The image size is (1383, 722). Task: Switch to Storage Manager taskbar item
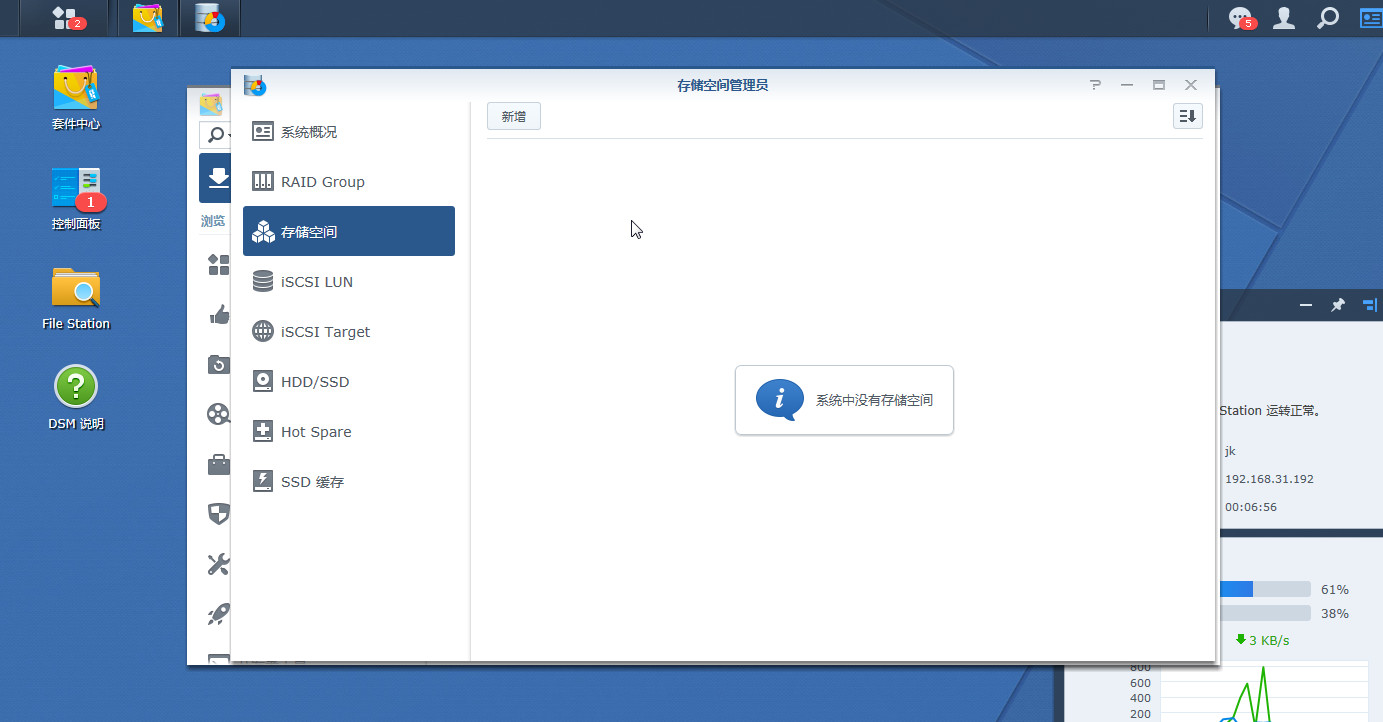pyautogui.click(x=209, y=18)
